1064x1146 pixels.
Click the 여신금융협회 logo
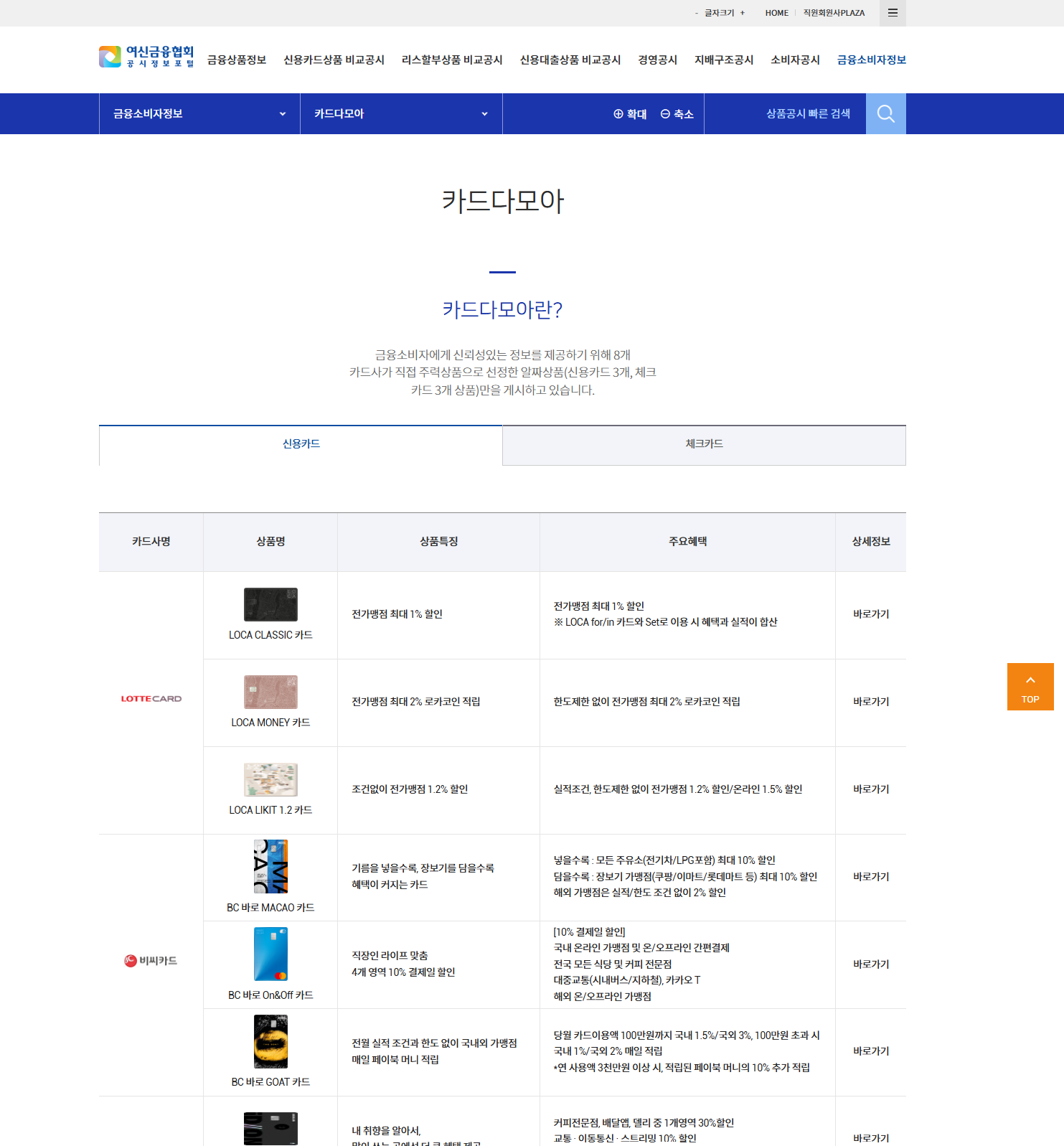(146, 57)
